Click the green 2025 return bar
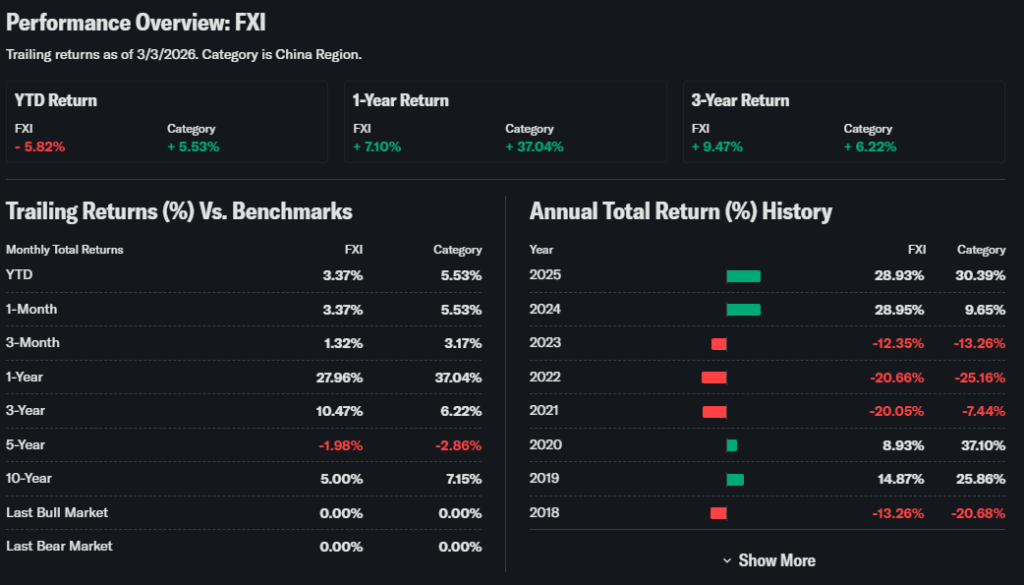 pos(743,276)
